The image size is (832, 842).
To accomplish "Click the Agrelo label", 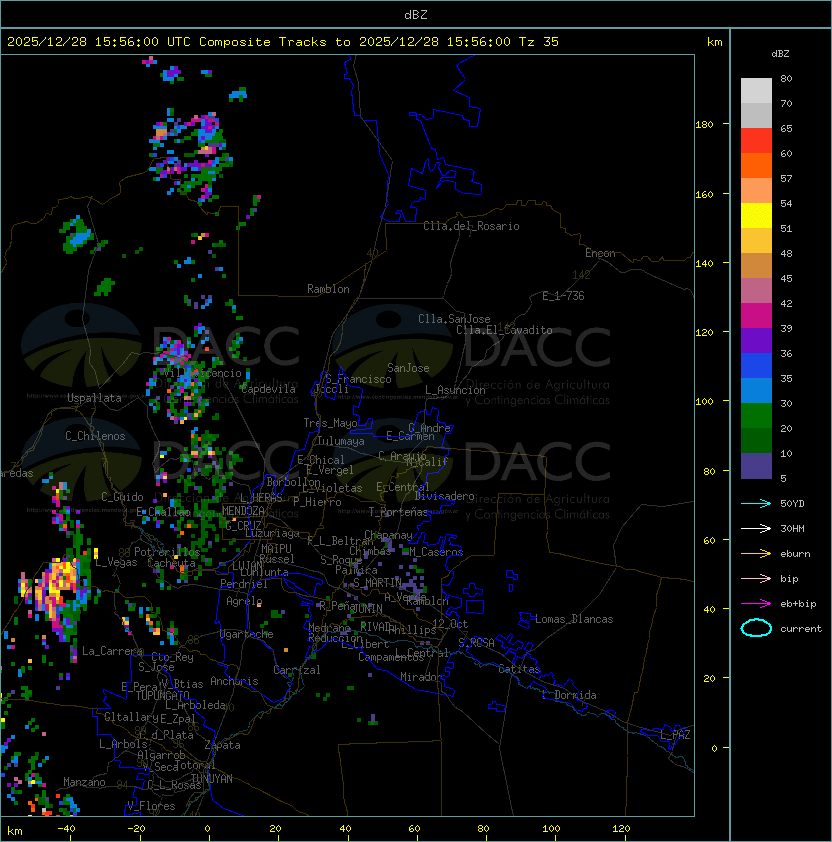I will pyautogui.click(x=244, y=601).
